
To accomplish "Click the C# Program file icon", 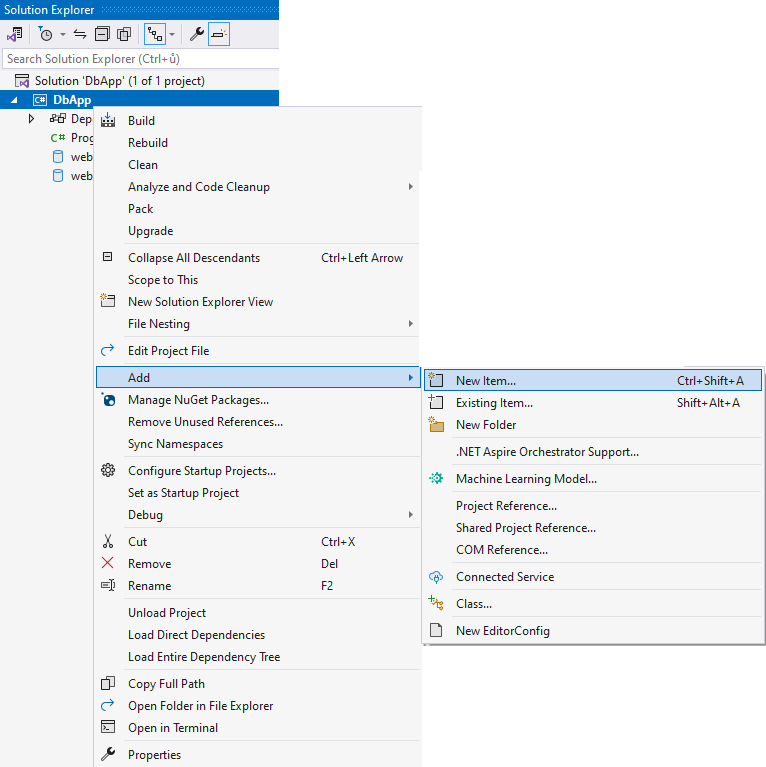I will (58, 138).
